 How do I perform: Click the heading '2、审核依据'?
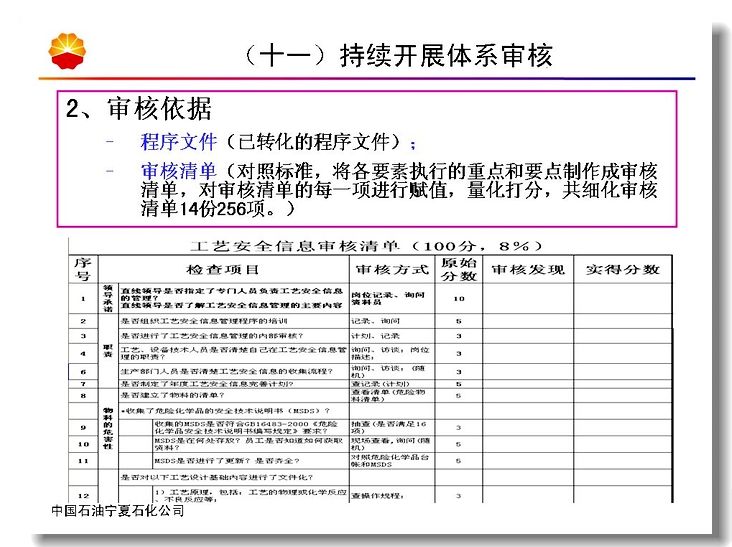(139, 108)
